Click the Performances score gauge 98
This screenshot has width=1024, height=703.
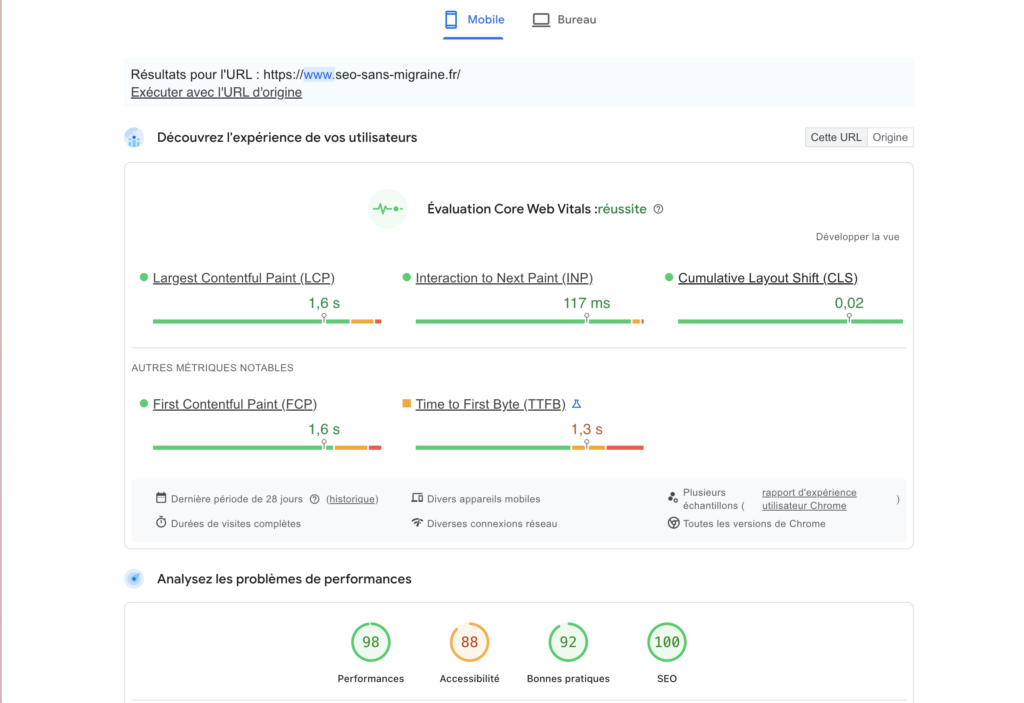point(370,642)
